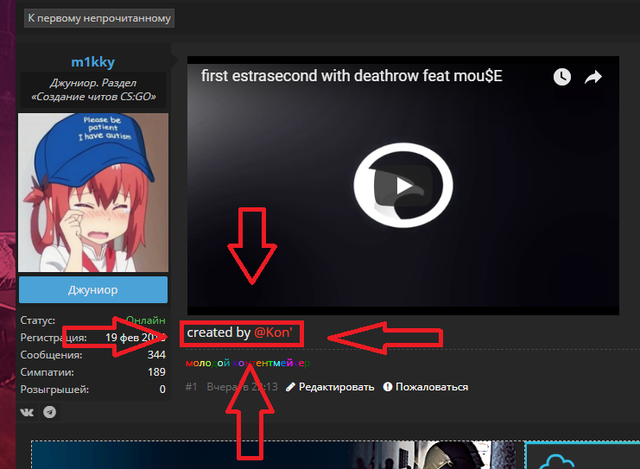640x469 pixels.
Task: Click 'Редактировать' to edit the post
Action: point(336,387)
